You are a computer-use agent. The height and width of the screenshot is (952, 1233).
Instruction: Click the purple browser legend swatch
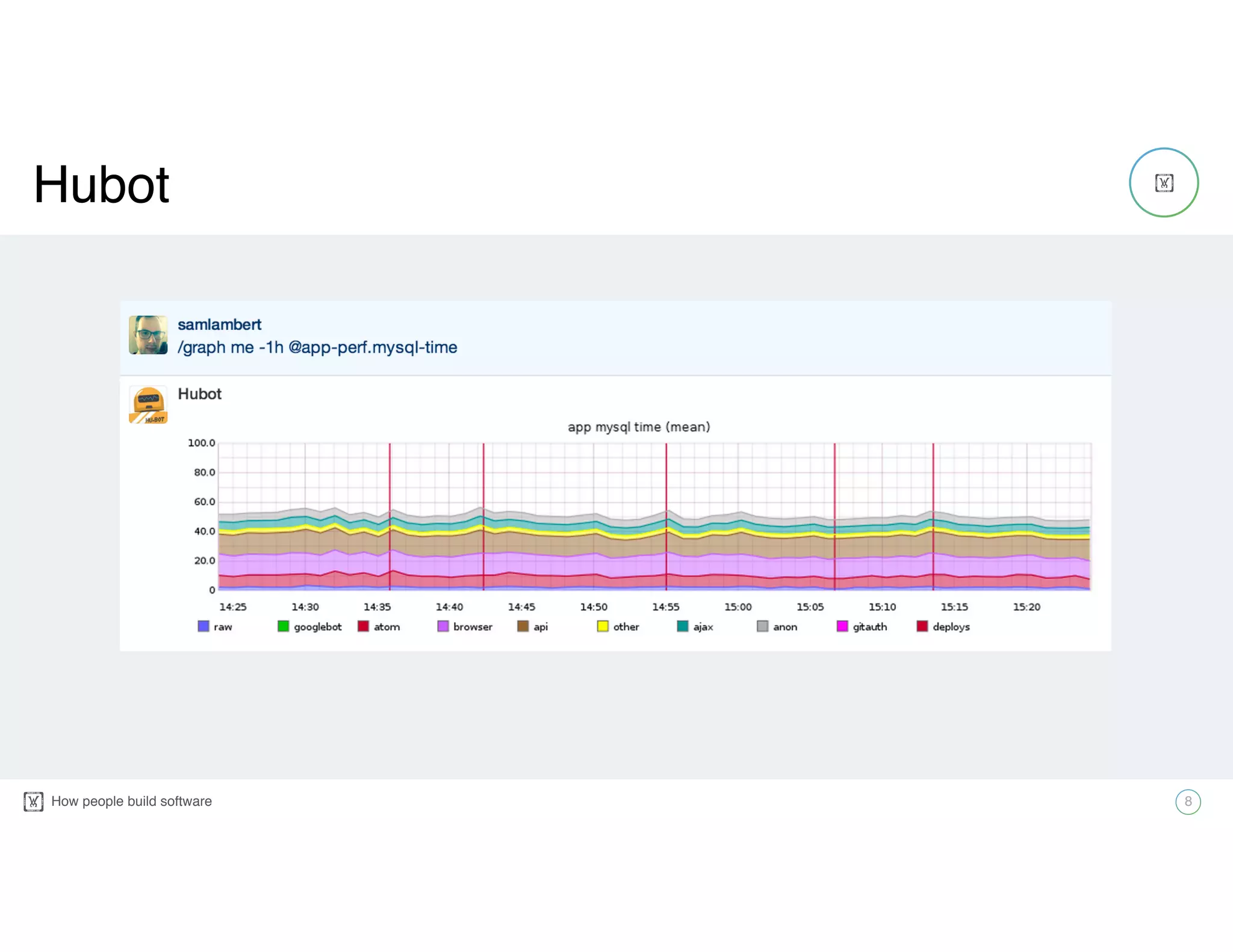443,626
